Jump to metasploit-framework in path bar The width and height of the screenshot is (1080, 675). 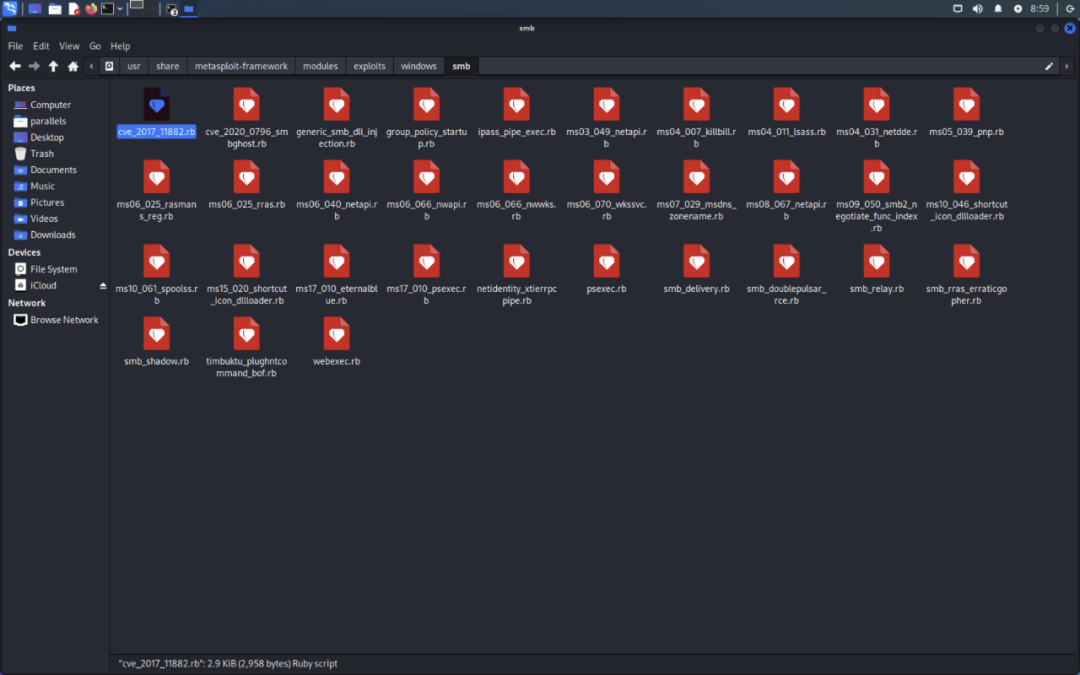[241, 66]
